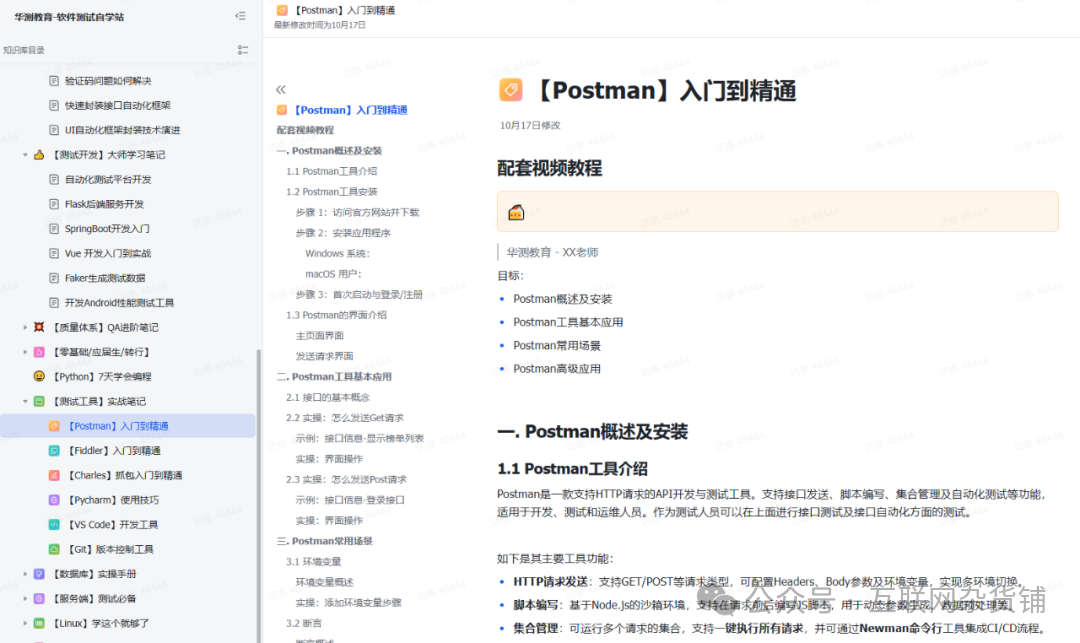Go to 2.3 实操：怎么发送Post请求 entry

[346, 479]
